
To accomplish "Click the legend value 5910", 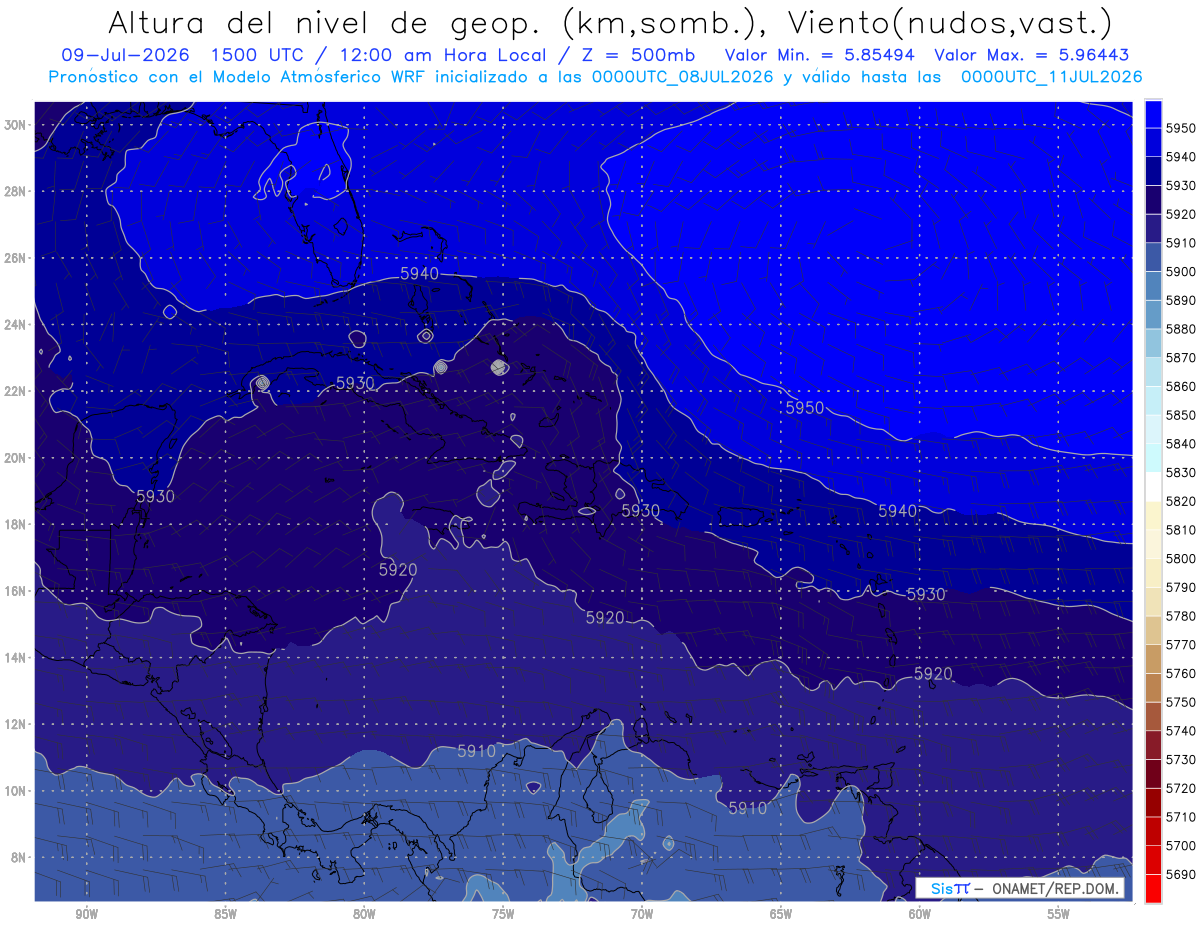I will pyautogui.click(x=1180, y=243).
